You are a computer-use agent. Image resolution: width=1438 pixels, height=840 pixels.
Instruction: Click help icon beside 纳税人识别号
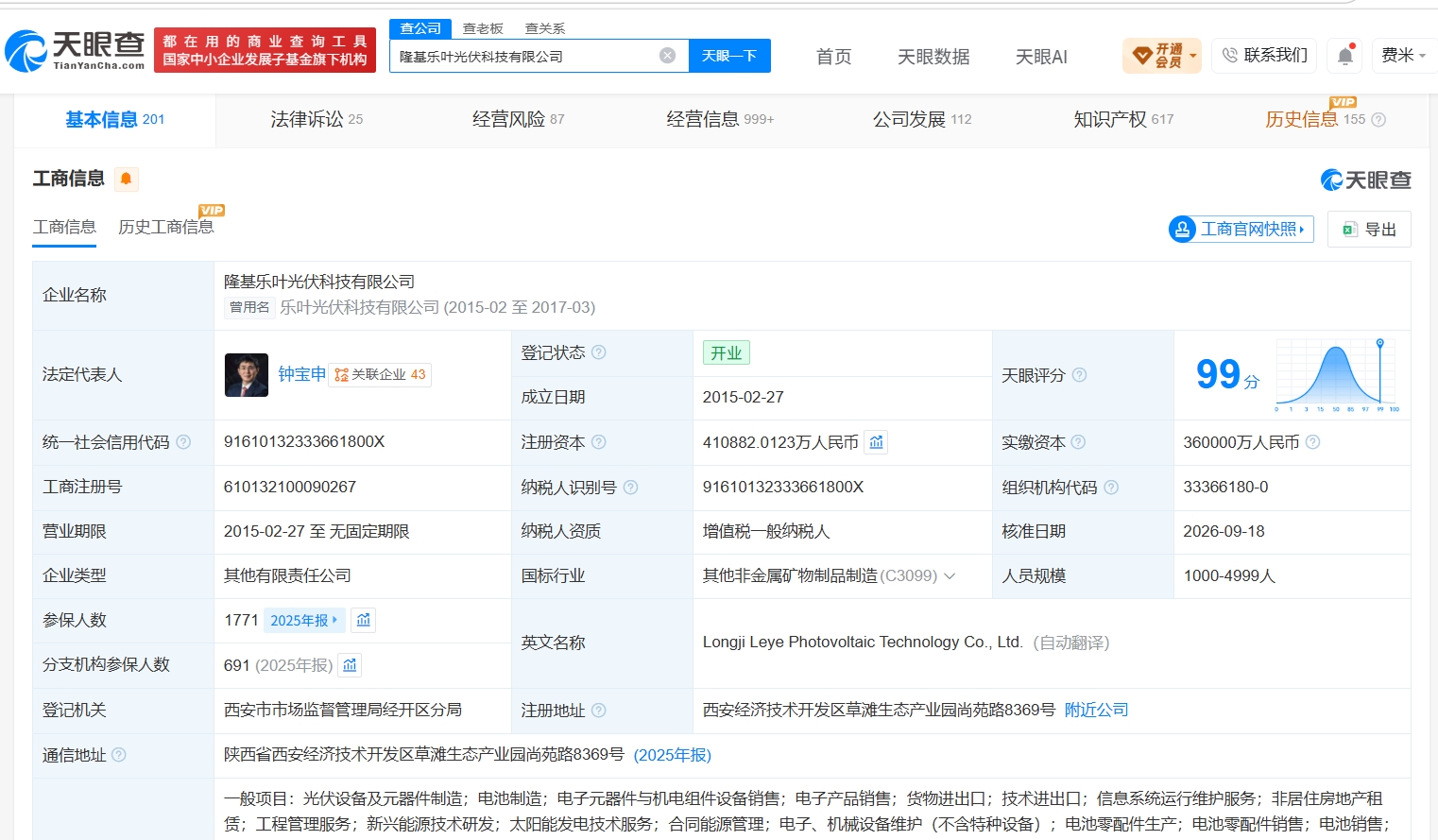coord(630,488)
